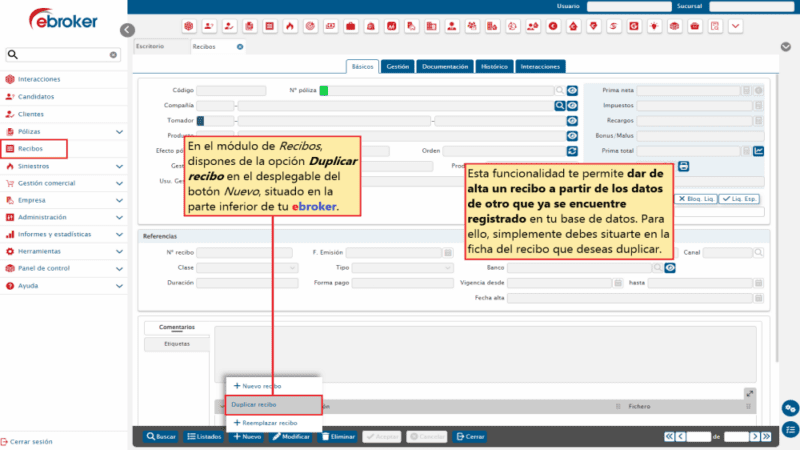Open the Tipo dropdown

point(403,268)
